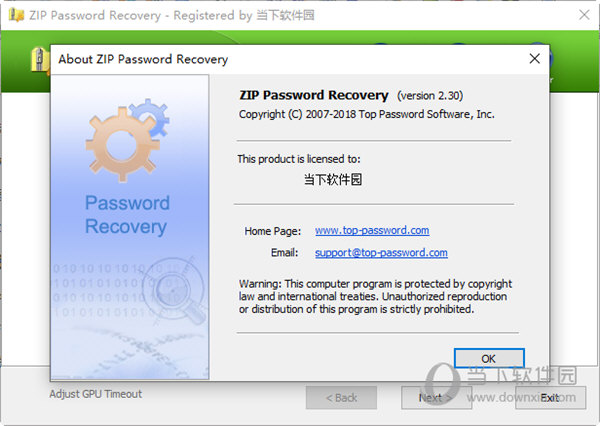
Task: Close the About ZIP Password Recovery dialog
Action: click(535, 59)
